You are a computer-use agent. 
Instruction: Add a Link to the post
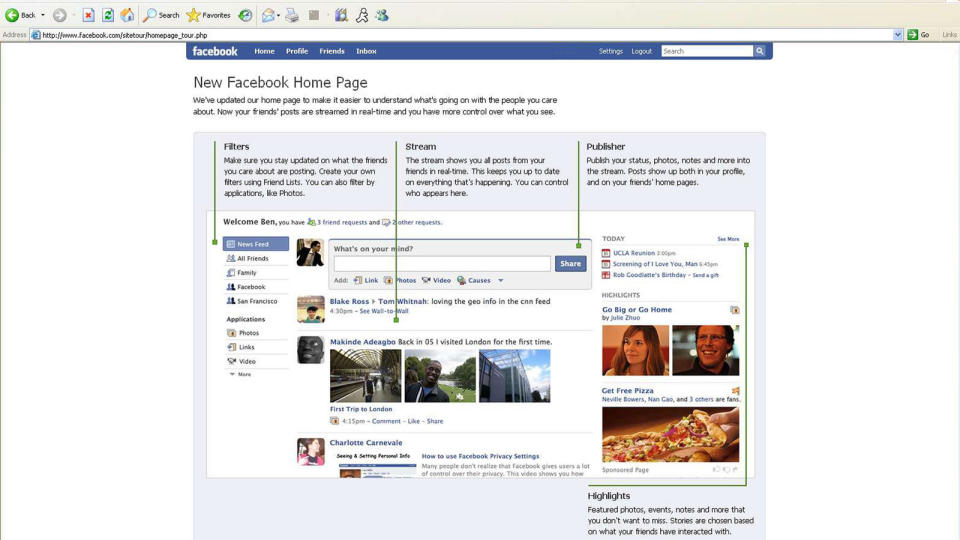click(366, 280)
